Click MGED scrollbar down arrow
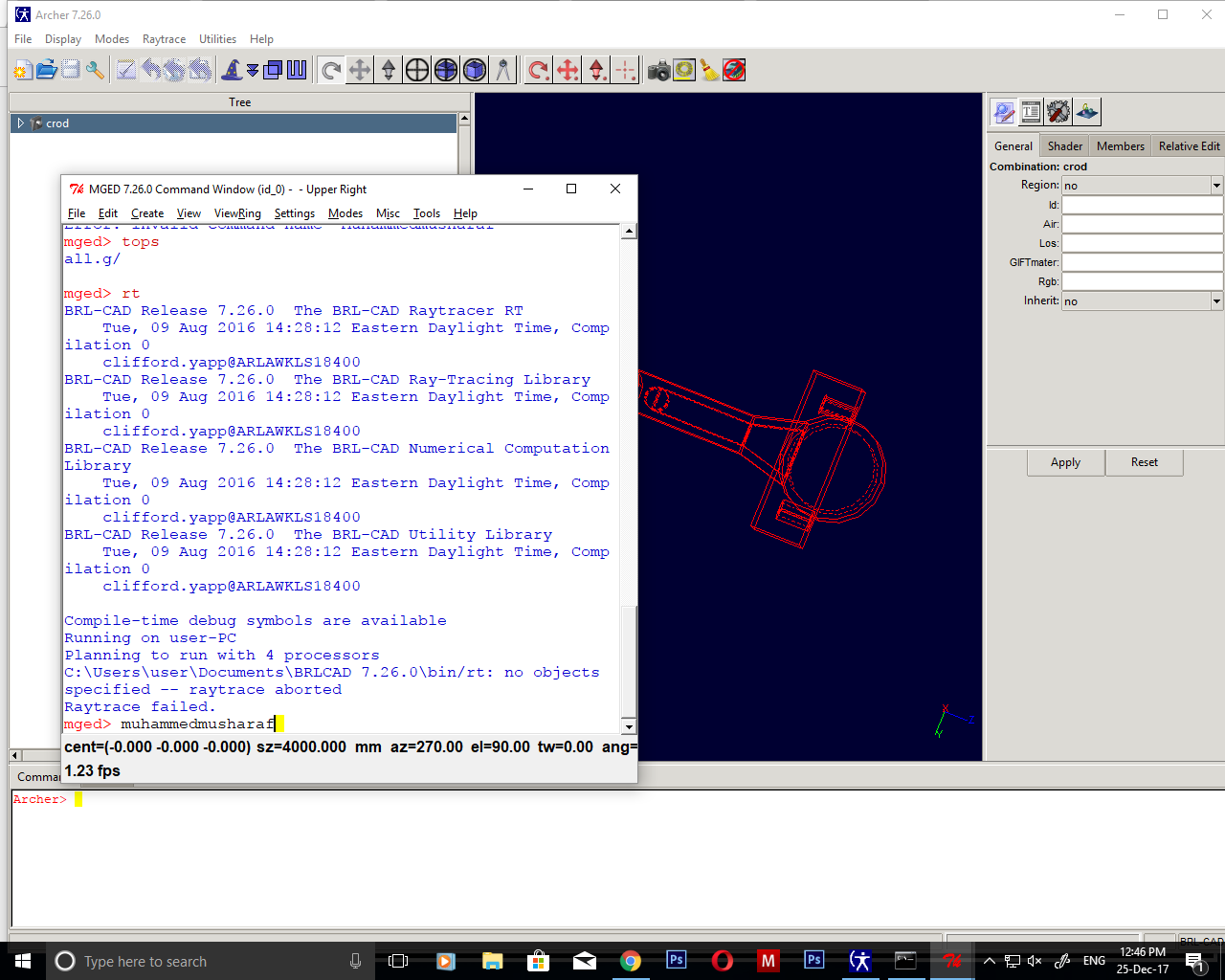 coord(629,726)
